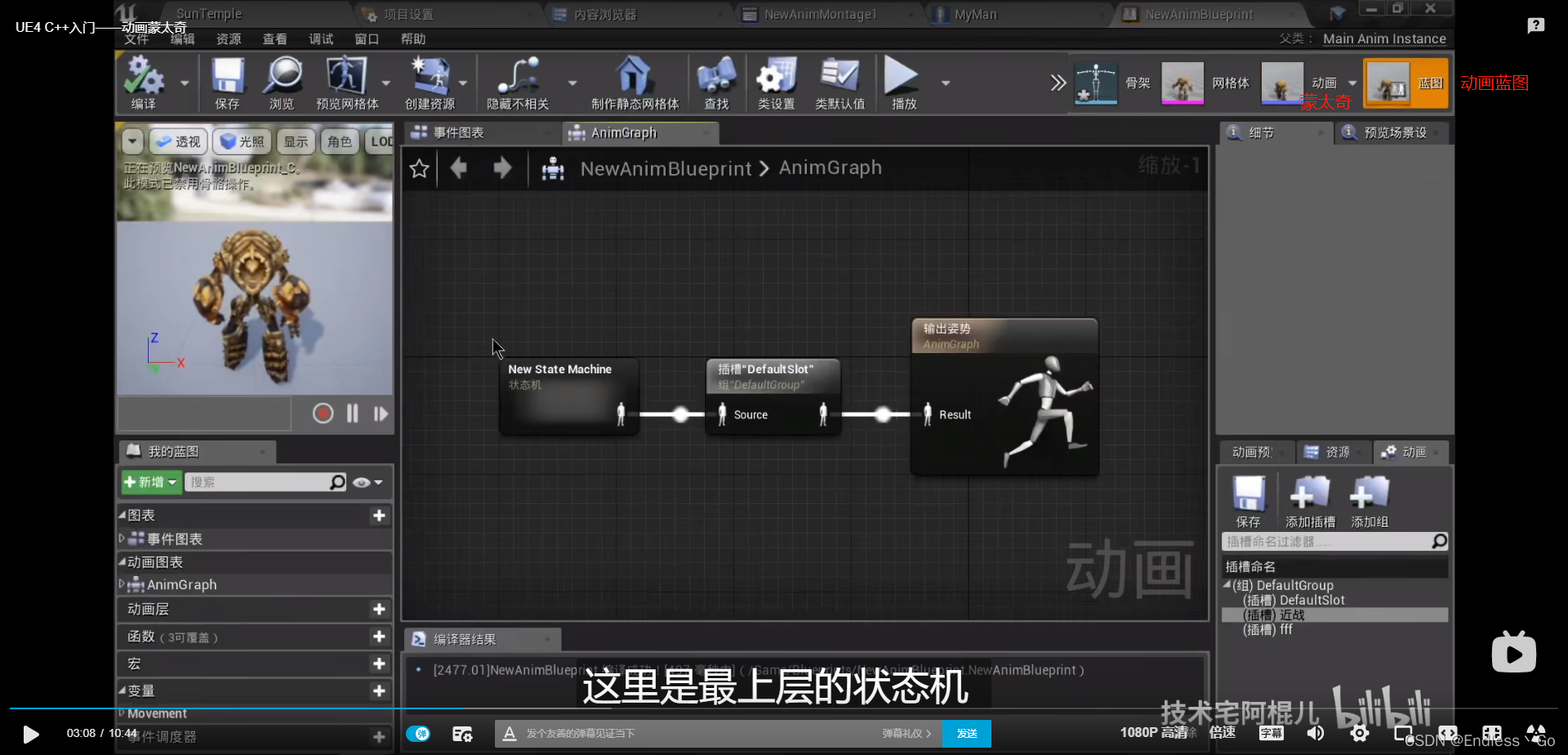Screen dimensions: 1568x755
Task: Click the 插槽命名过滤器 slot filter field
Action: (x=1334, y=542)
